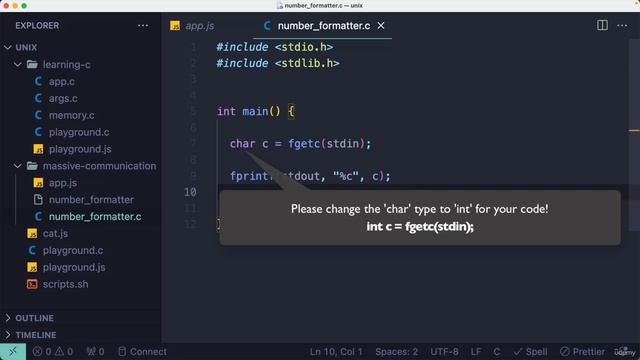
Task: Click the JS icon beside cat.js
Action: tap(32, 233)
